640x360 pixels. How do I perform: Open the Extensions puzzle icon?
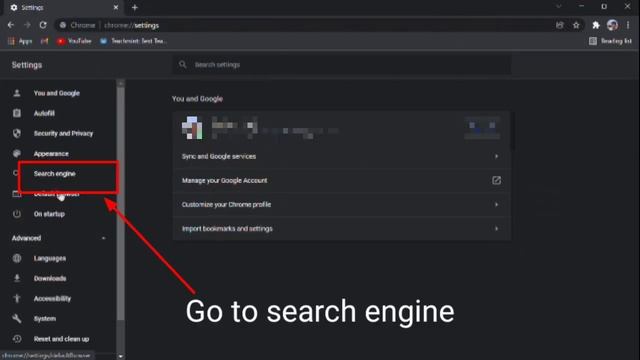coord(596,25)
